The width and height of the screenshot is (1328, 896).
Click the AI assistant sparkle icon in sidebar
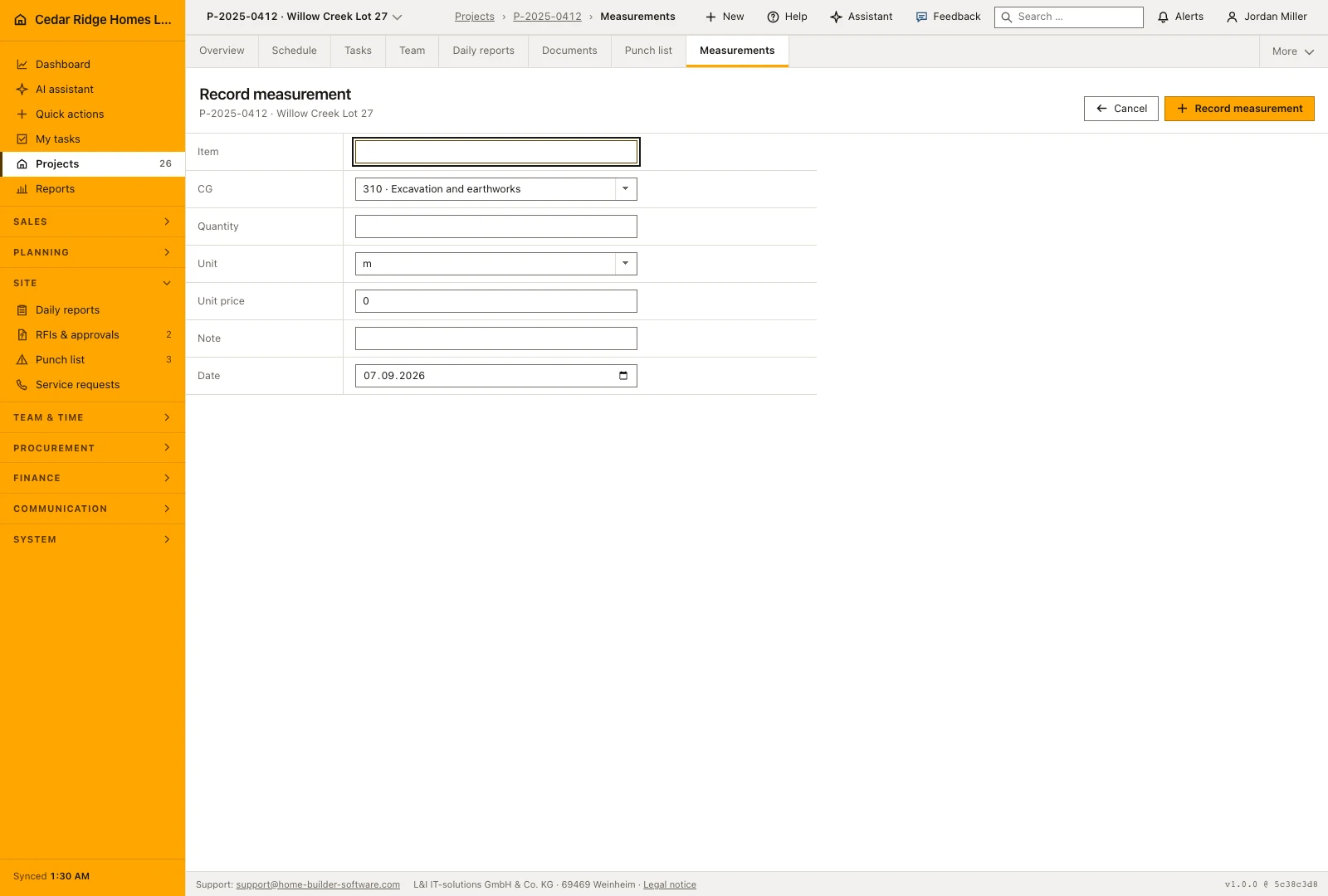22,90
